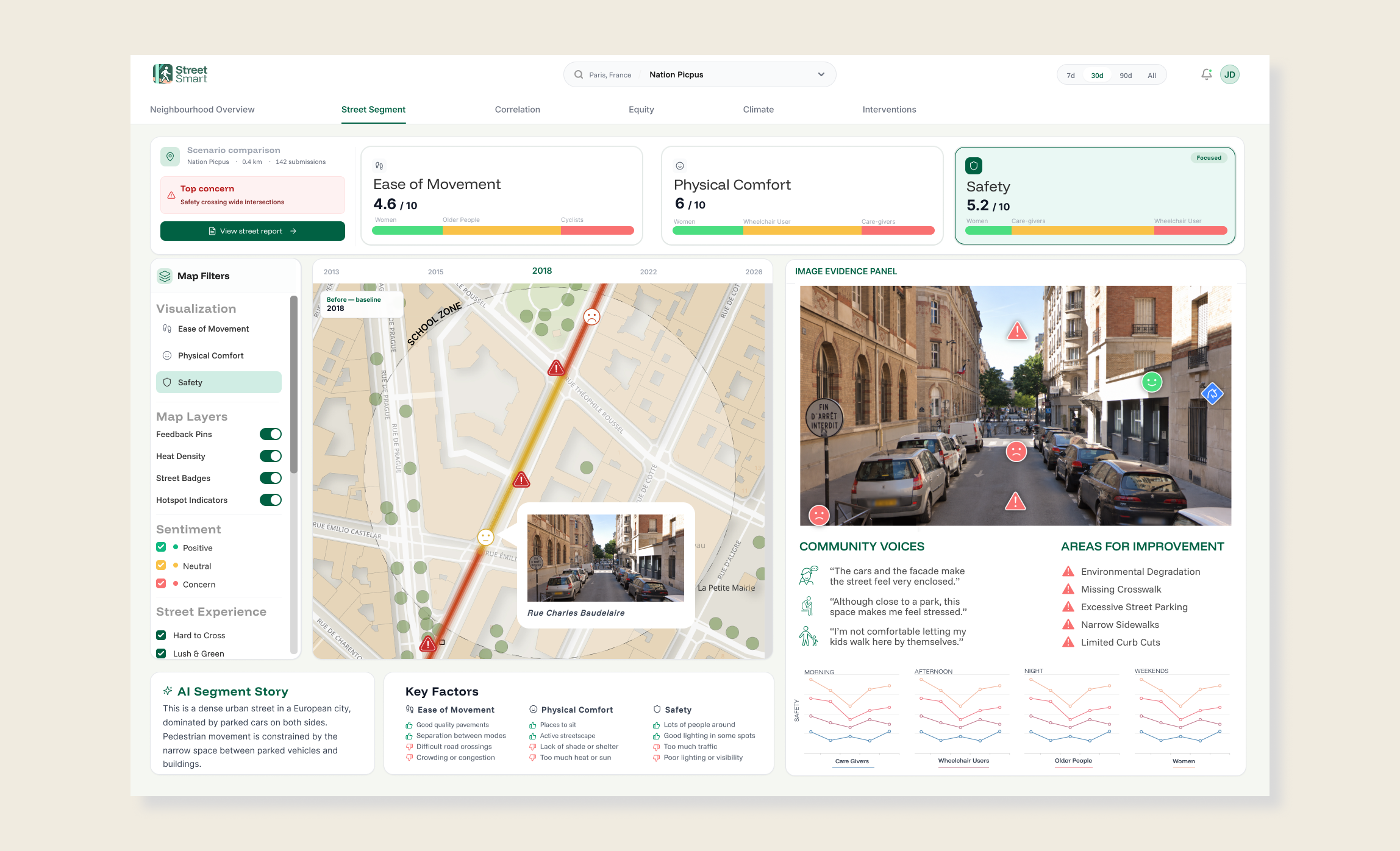The width and height of the screenshot is (1400, 851).
Task: Select the Safety visualization option
Action: tap(218, 382)
